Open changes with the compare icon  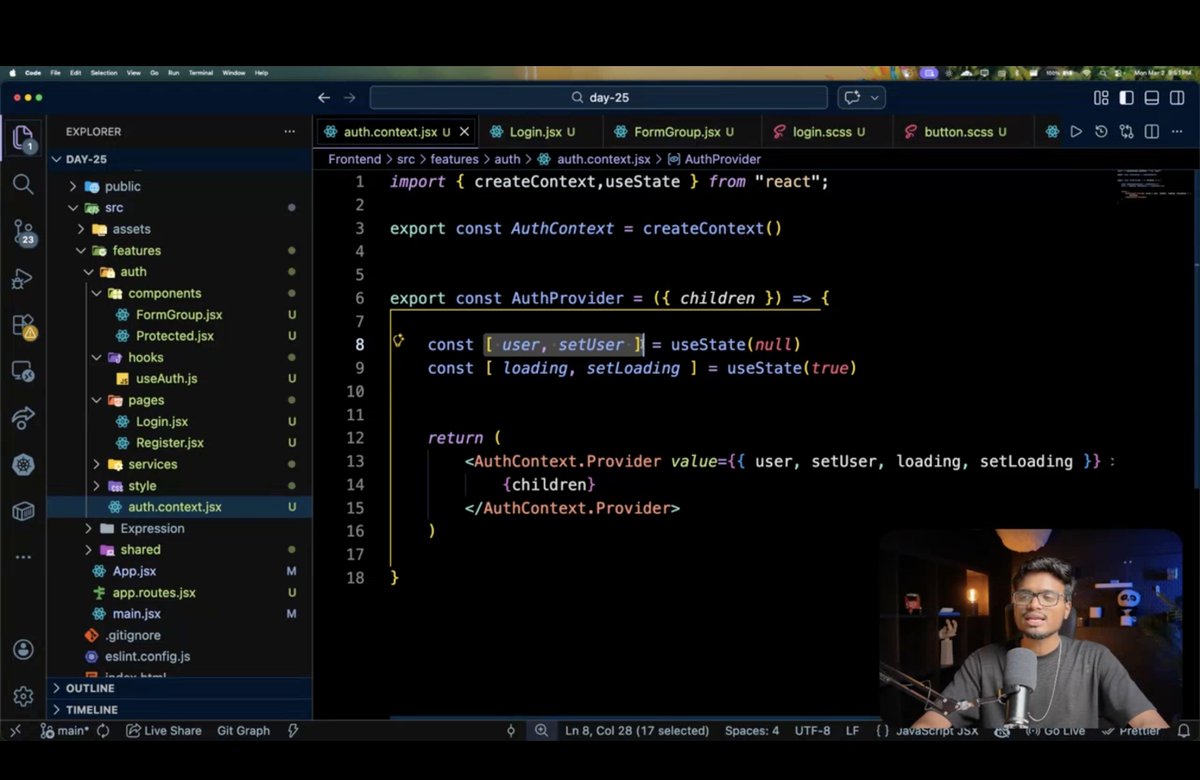pyautogui.click(x=1127, y=131)
